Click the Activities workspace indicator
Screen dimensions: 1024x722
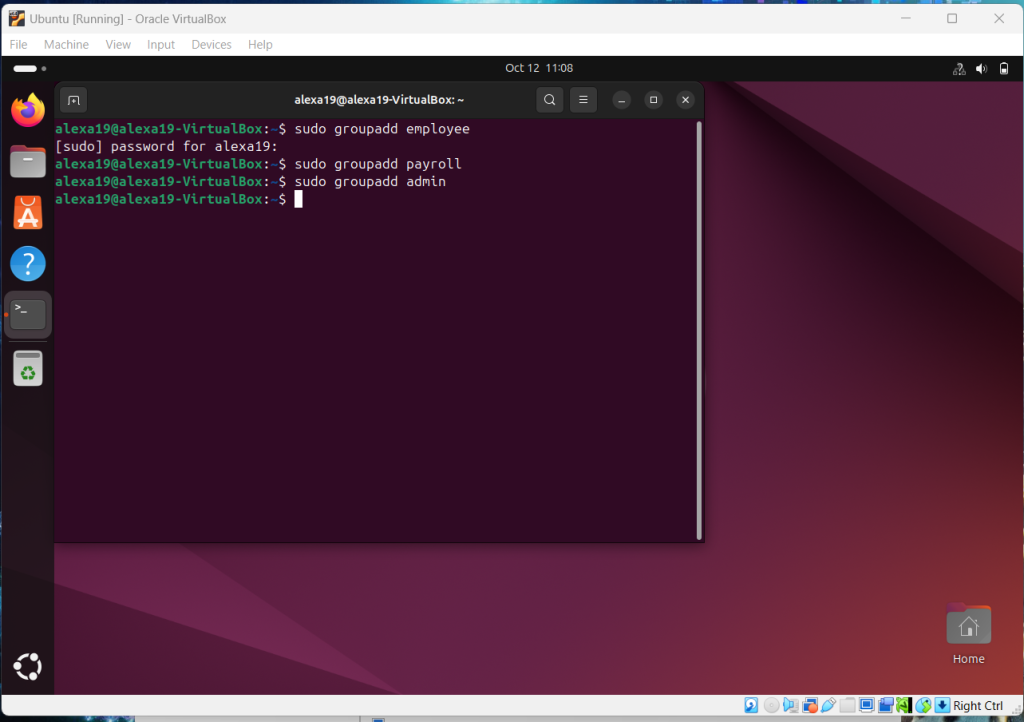[30, 68]
